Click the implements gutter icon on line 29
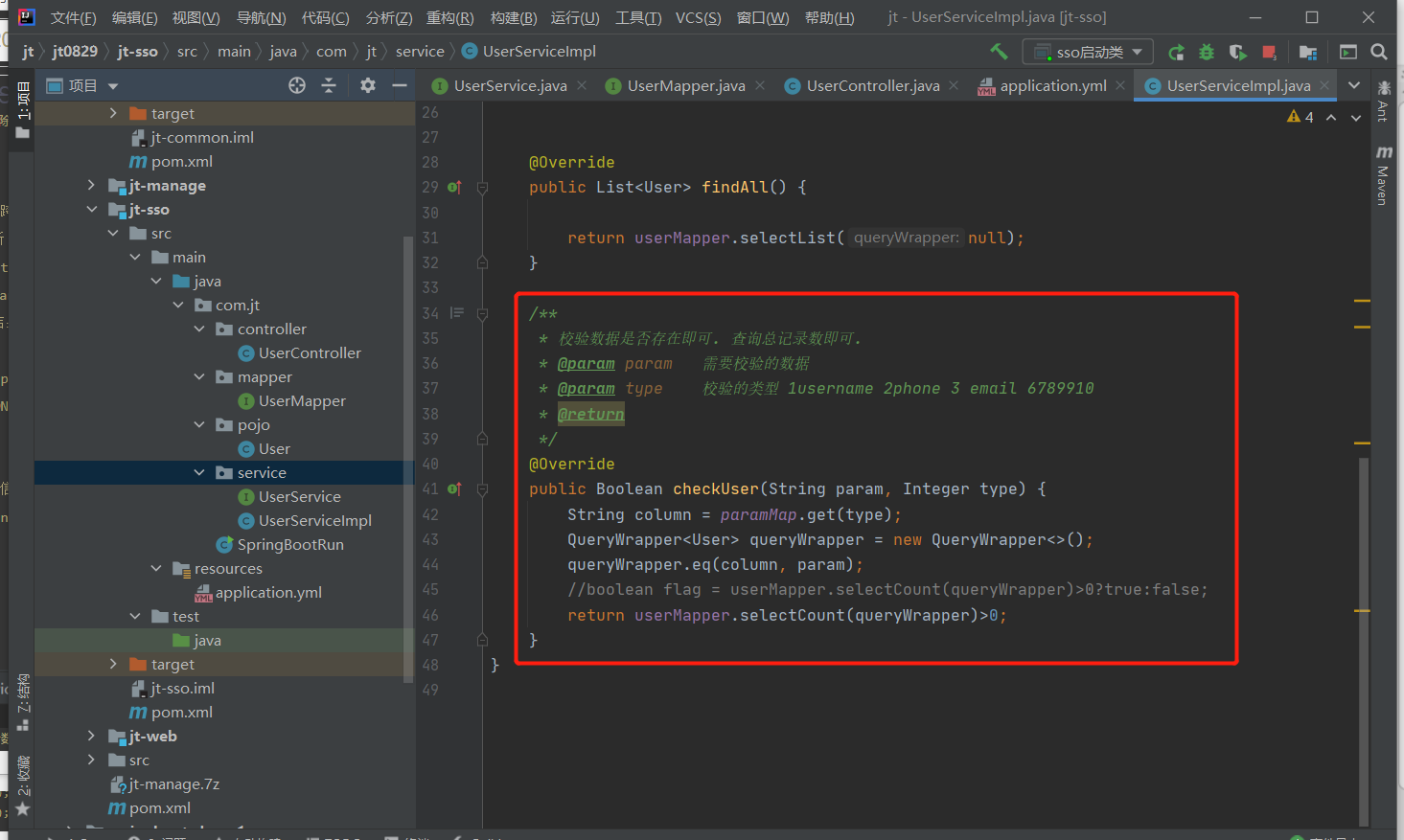The image size is (1404, 840). [454, 188]
